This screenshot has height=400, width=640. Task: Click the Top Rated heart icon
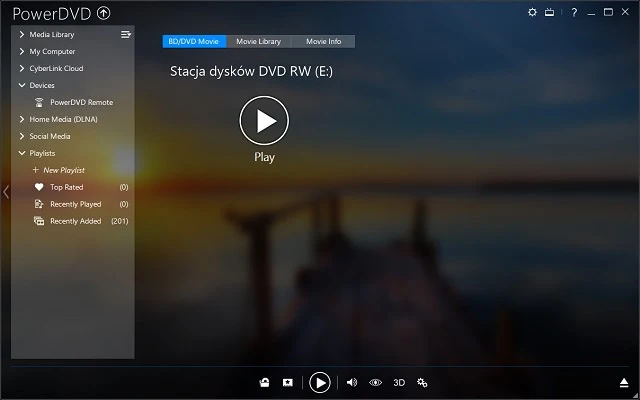point(39,187)
